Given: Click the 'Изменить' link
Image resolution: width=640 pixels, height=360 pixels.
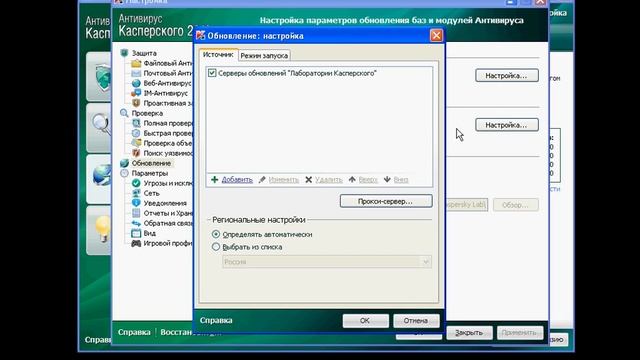Looking at the screenshot, I should pos(284,180).
